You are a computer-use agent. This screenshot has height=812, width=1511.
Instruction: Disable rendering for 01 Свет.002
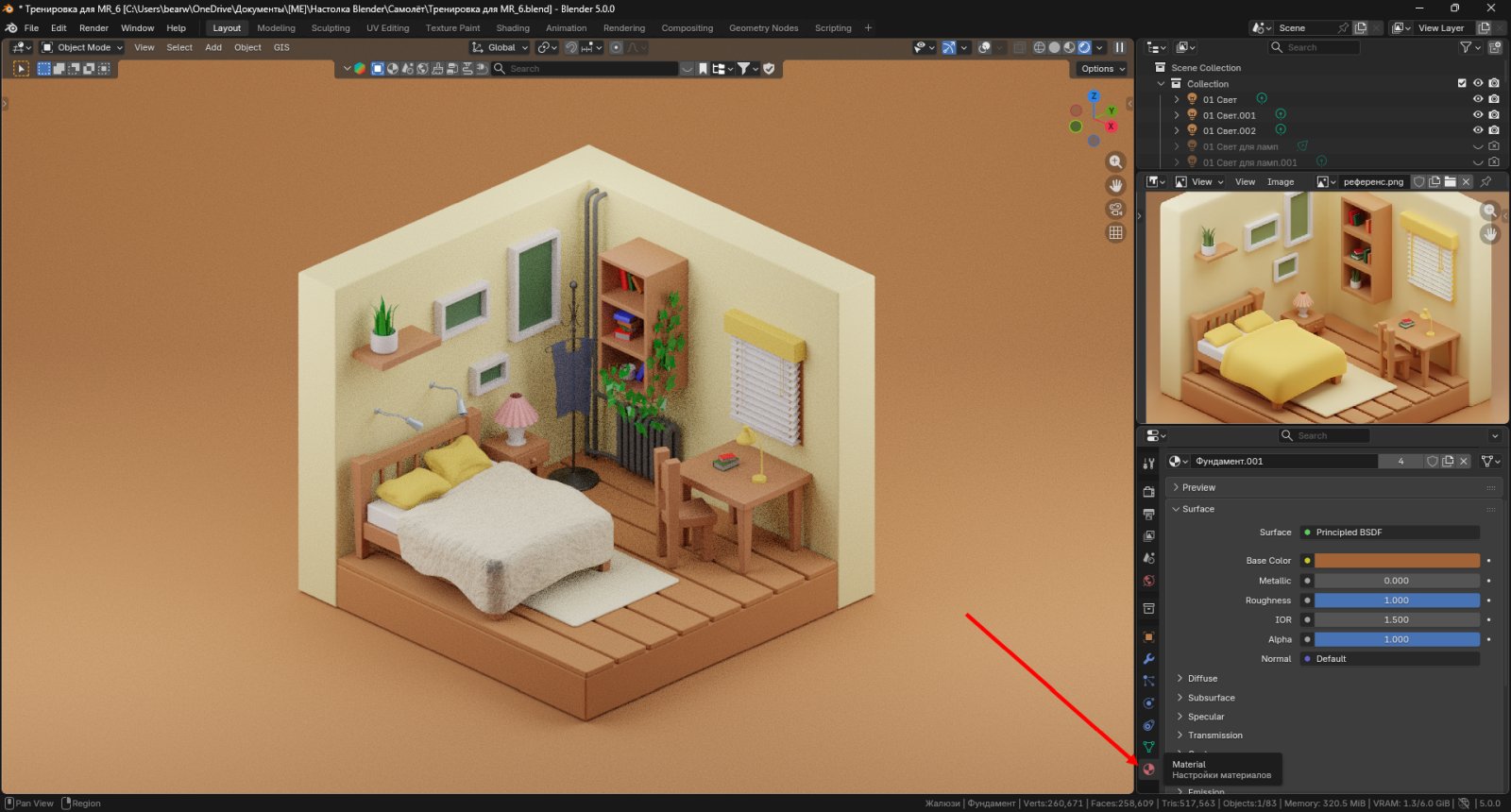1494,130
